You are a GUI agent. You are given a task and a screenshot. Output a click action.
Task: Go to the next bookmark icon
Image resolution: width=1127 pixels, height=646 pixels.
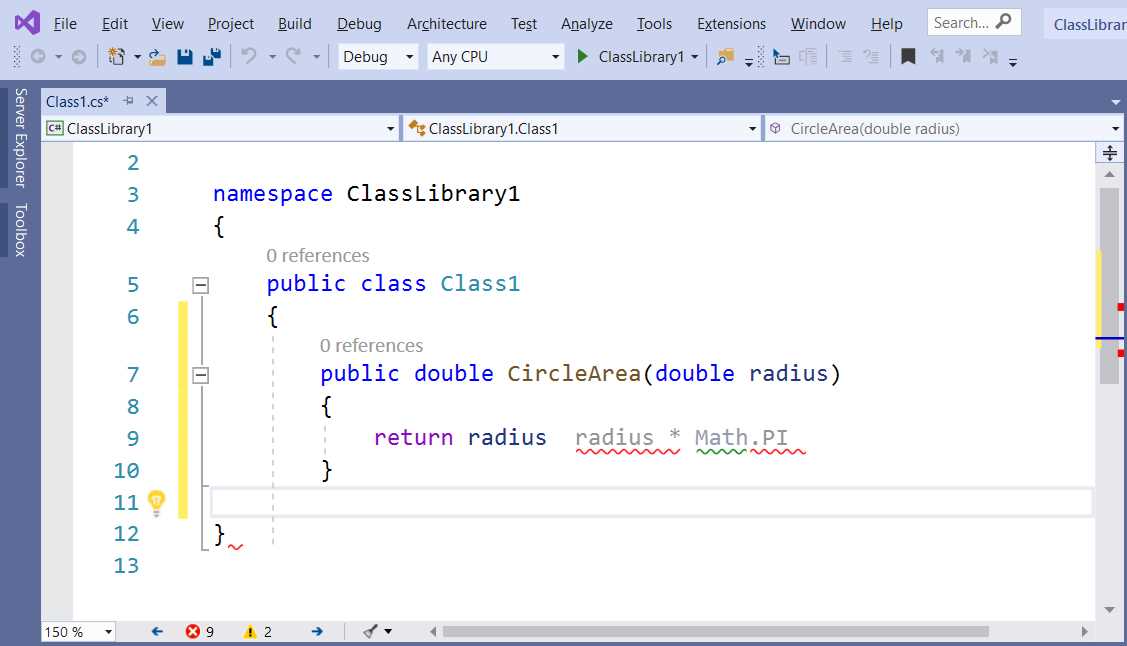(x=963, y=56)
